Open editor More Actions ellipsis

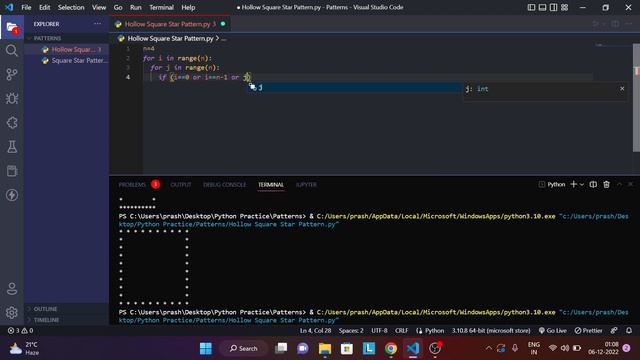(629, 24)
